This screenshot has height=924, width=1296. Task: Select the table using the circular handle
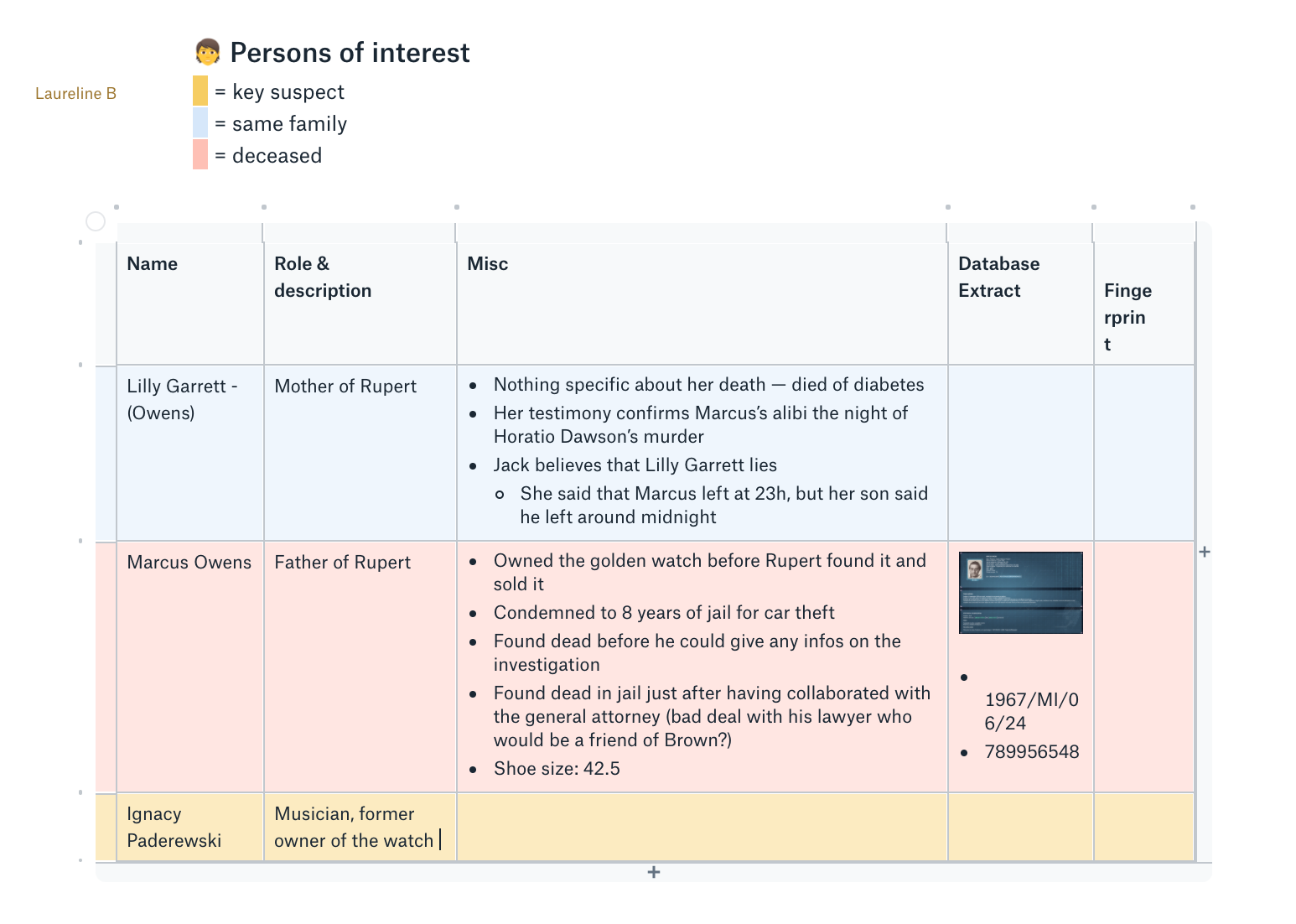click(x=96, y=221)
